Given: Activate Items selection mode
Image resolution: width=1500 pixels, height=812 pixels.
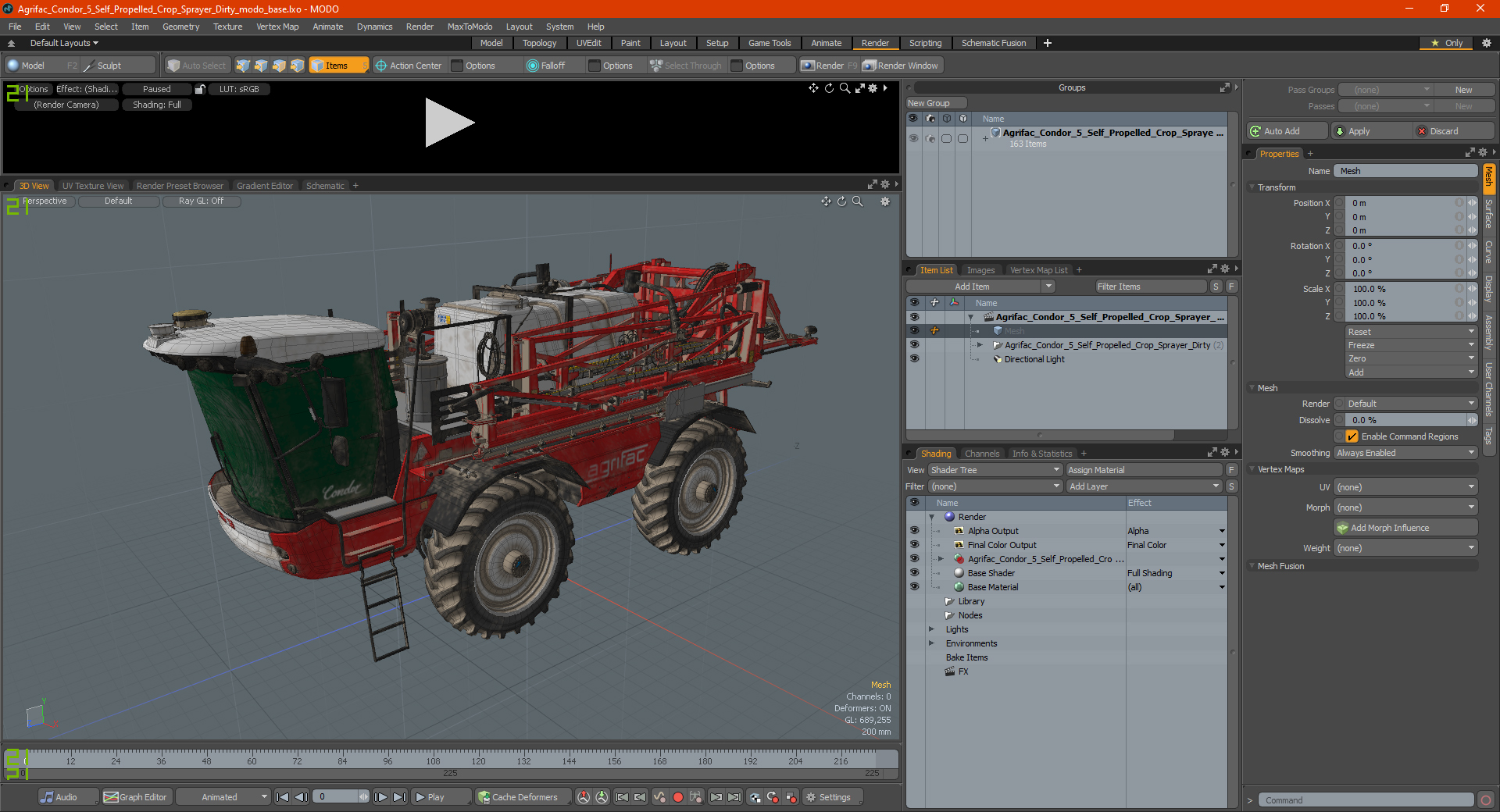Looking at the screenshot, I should click(x=337, y=66).
